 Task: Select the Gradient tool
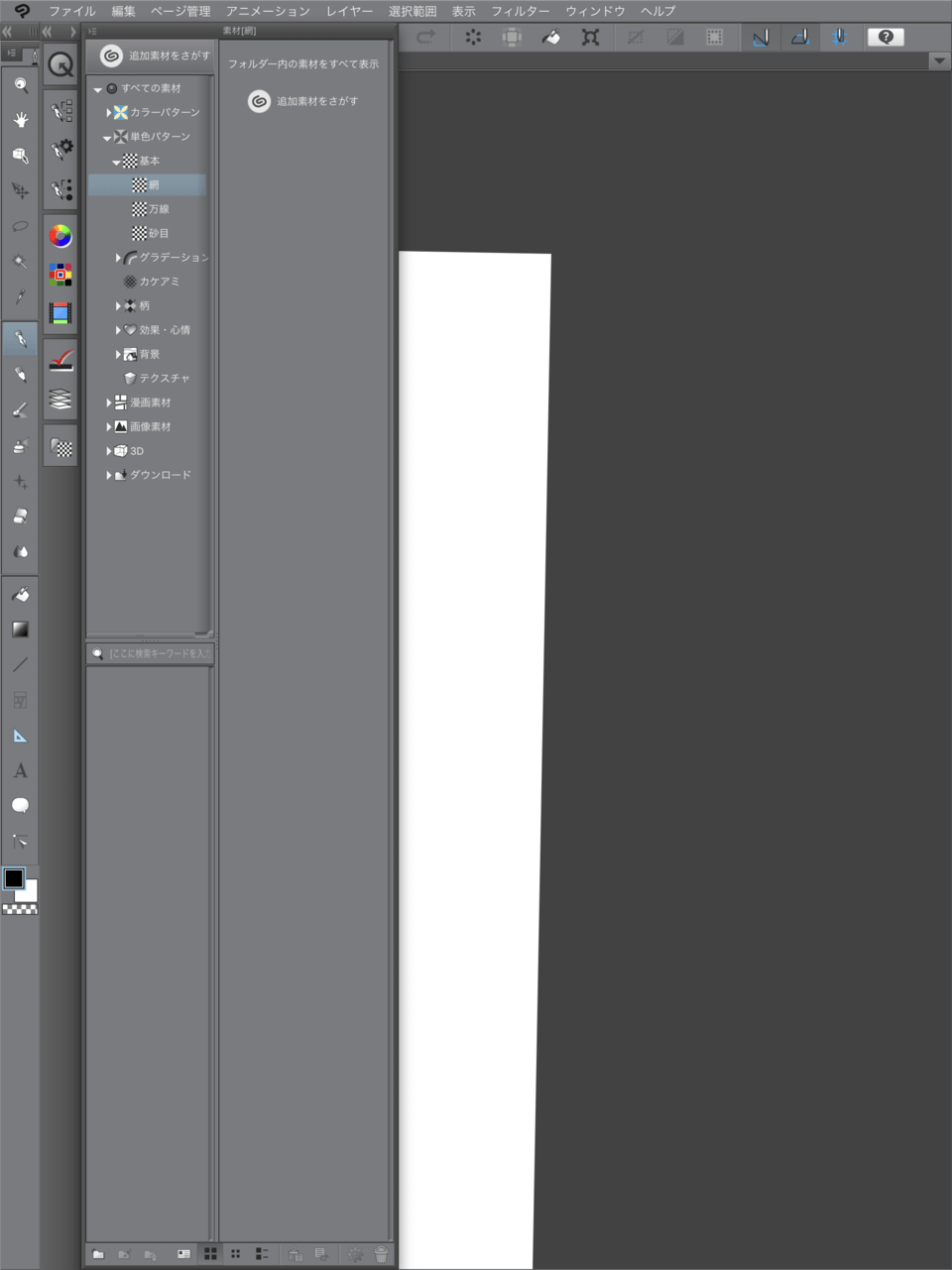click(x=20, y=630)
